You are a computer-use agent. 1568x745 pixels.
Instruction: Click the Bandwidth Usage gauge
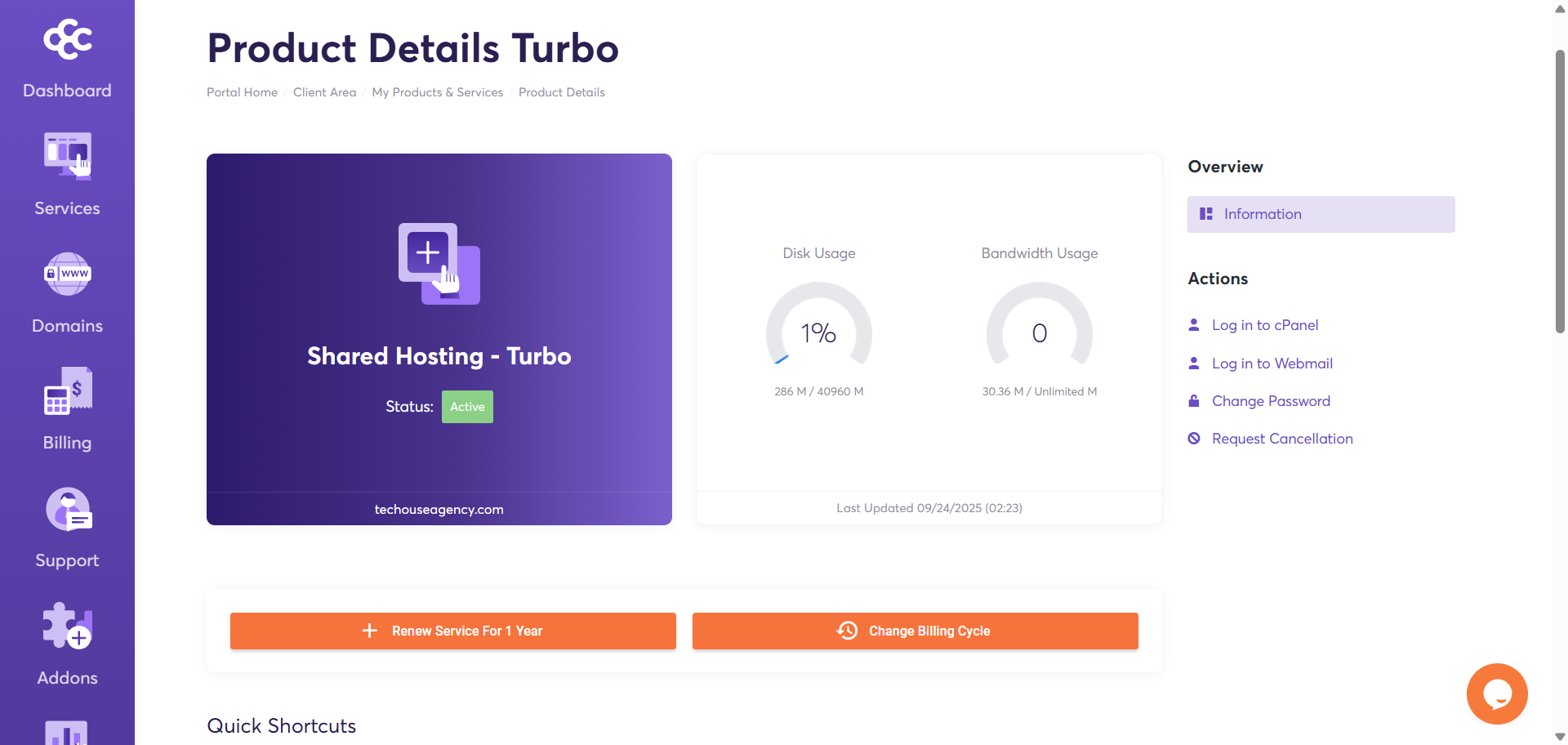tap(1040, 325)
